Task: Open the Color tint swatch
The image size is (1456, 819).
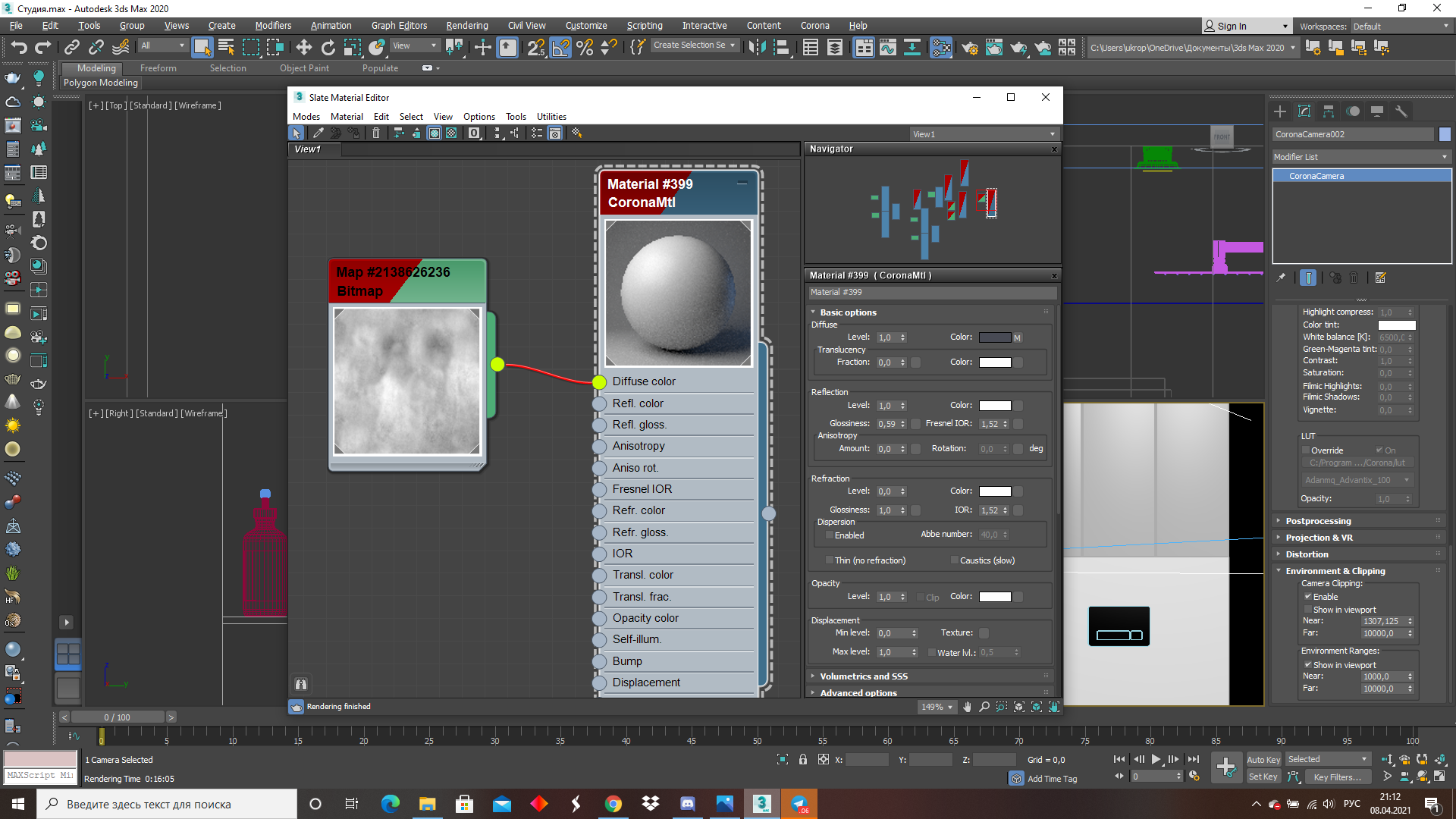Action: pos(1397,325)
